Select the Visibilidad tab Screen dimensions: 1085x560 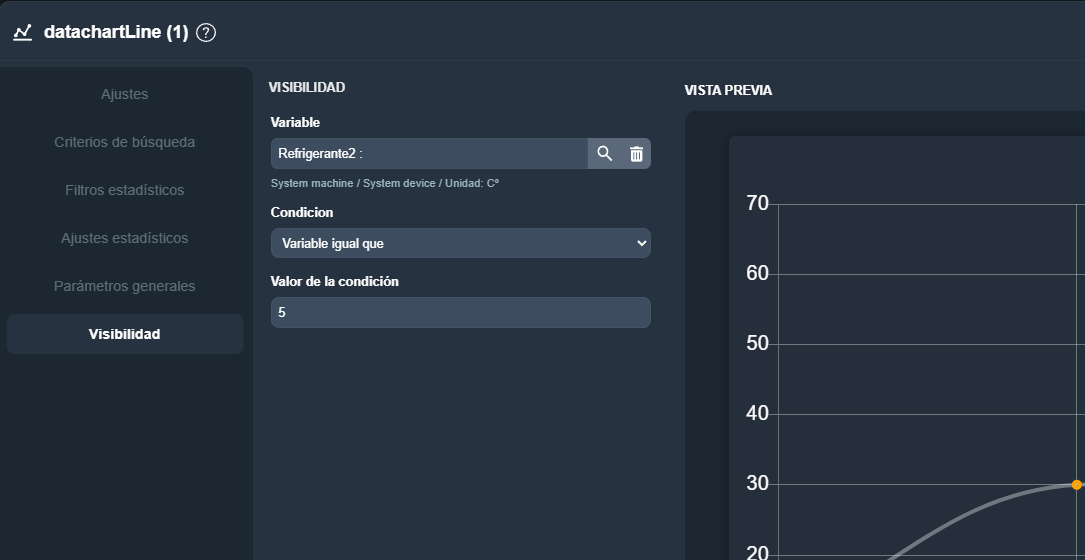coord(125,334)
